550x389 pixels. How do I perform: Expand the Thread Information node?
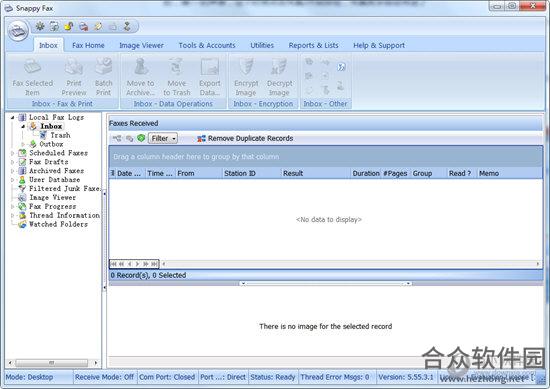point(13,215)
